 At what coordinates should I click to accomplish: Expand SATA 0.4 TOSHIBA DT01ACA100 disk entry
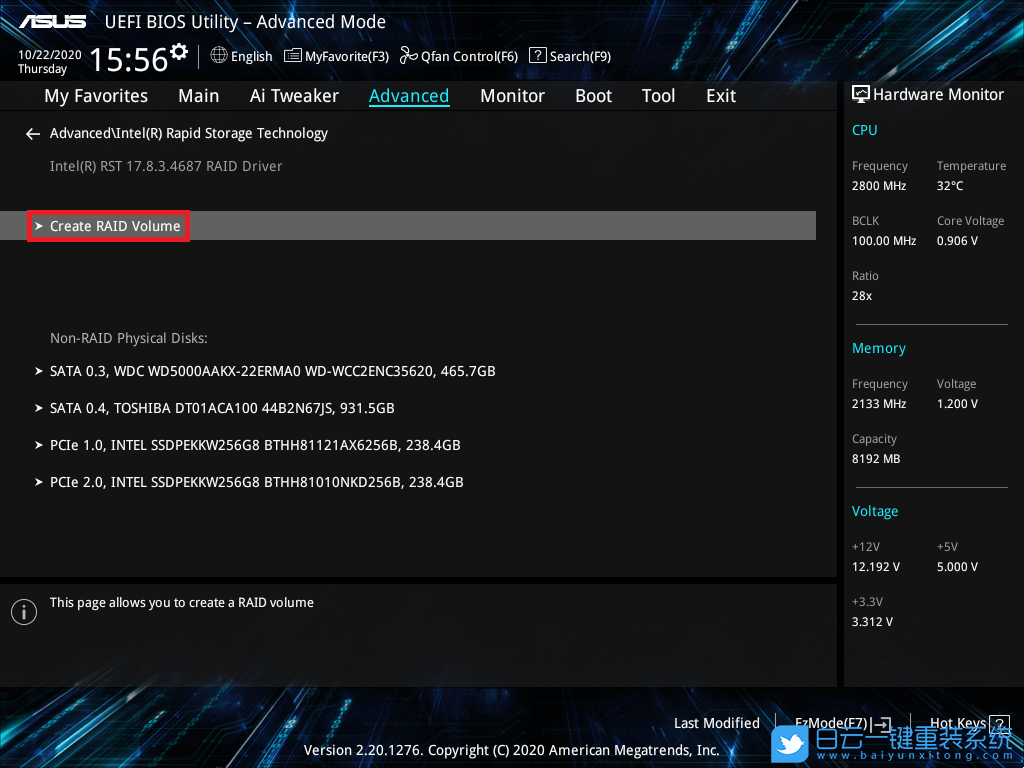coord(222,408)
